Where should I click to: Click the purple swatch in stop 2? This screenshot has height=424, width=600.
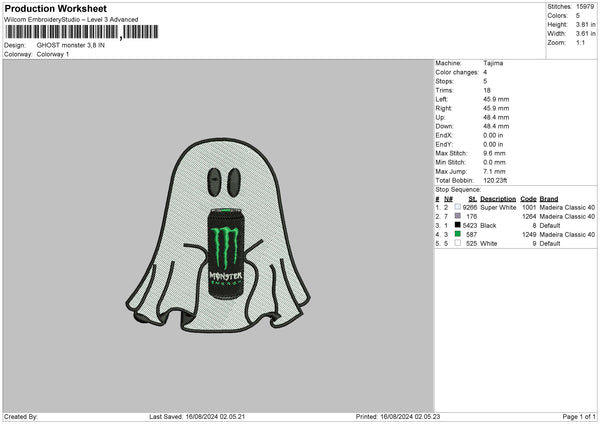click(457, 216)
